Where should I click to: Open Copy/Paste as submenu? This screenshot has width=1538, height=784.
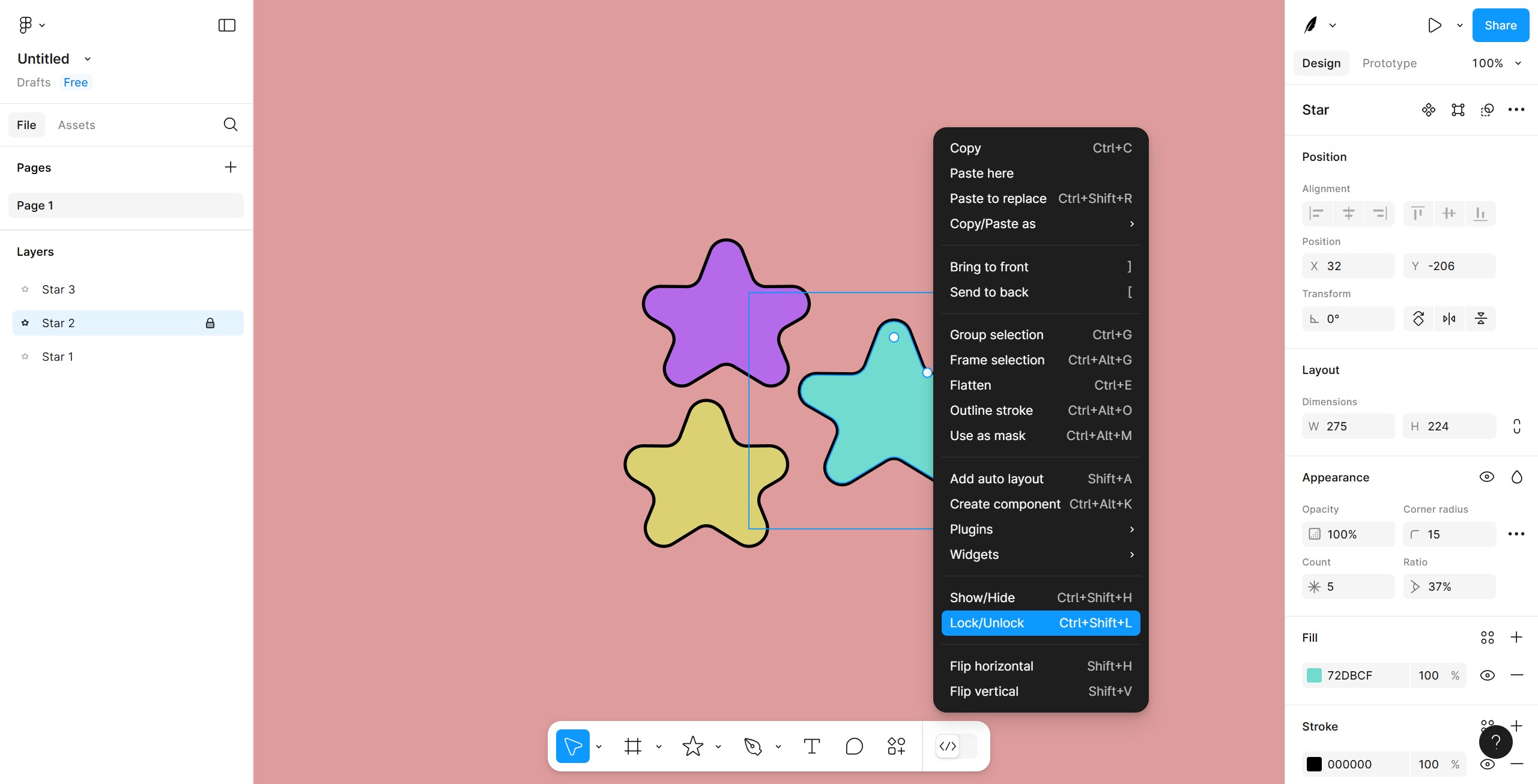pyautogui.click(x=1041, y=223)
